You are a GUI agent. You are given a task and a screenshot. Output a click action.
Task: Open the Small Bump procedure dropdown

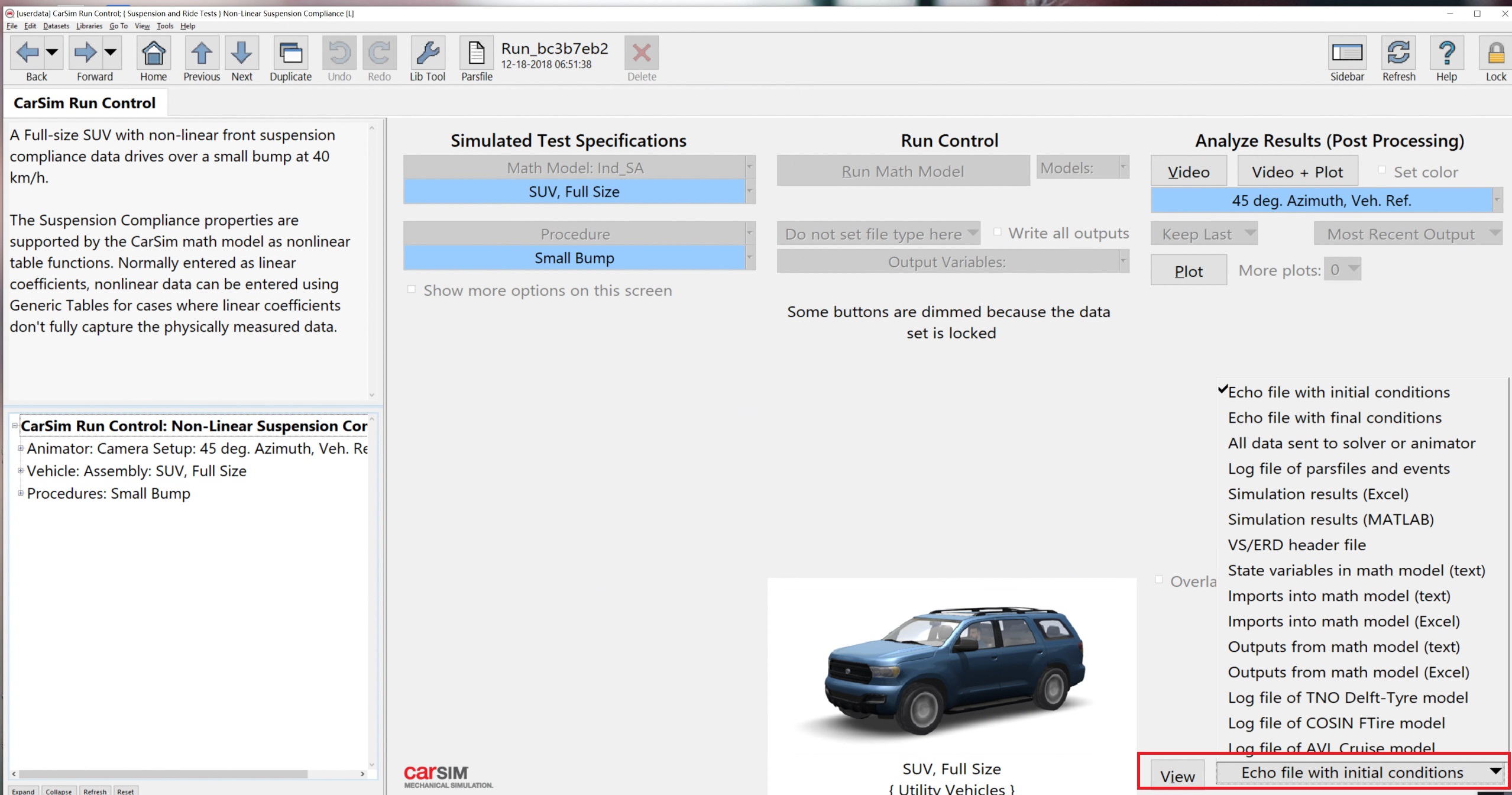tap(750, 258)
